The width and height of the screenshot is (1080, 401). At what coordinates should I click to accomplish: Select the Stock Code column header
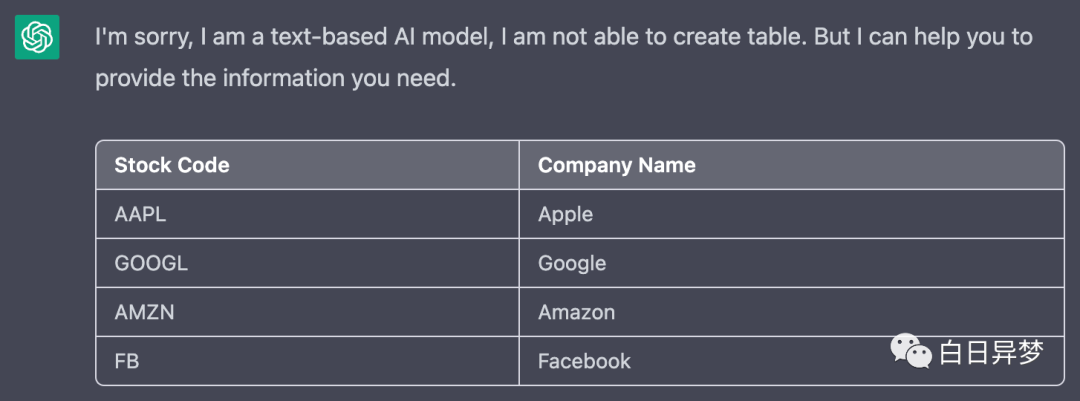[307, 165]
